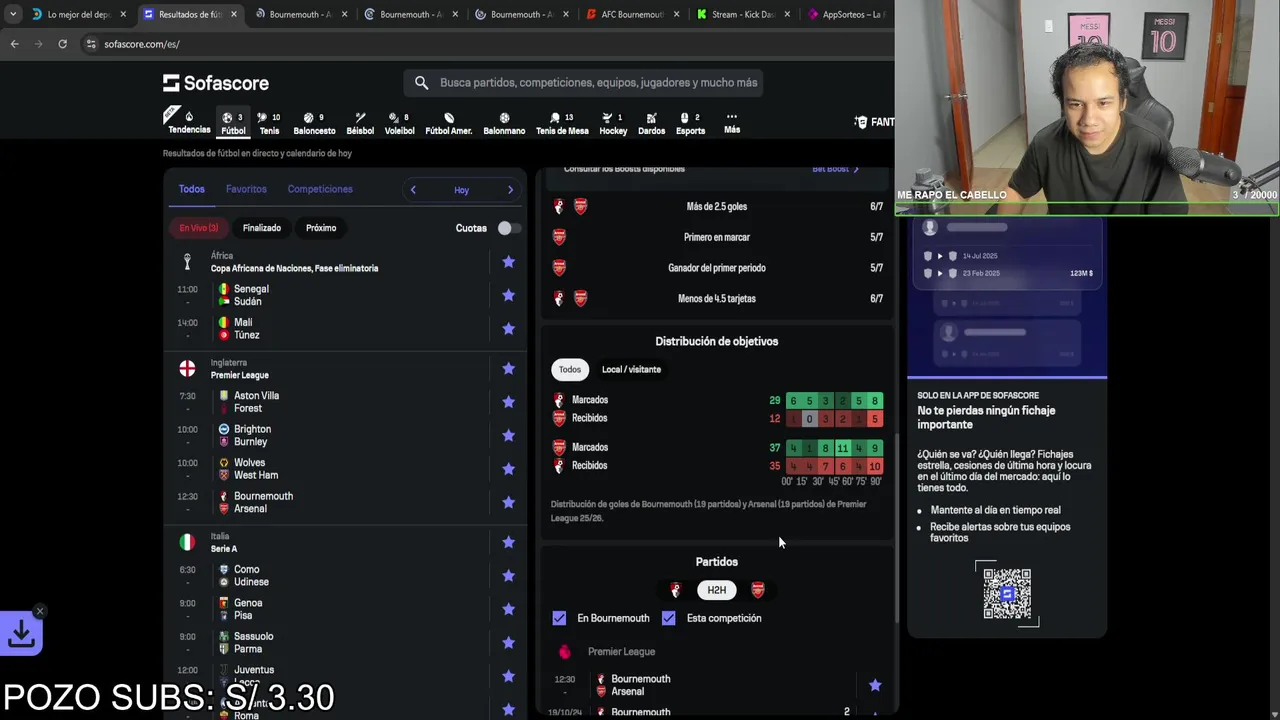1280x720 pixels.
Task: Star the Aston Villa vs Forest match
Action: click(508, 402)
